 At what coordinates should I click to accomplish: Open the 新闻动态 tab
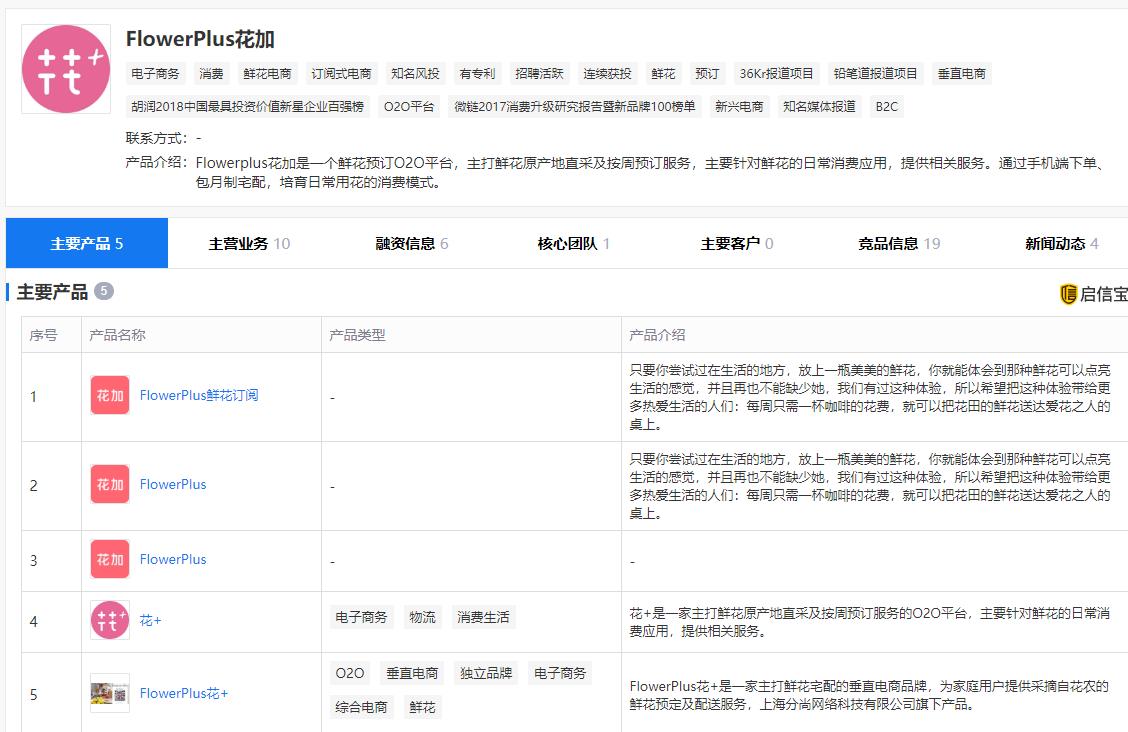(x=1061, y=244)
